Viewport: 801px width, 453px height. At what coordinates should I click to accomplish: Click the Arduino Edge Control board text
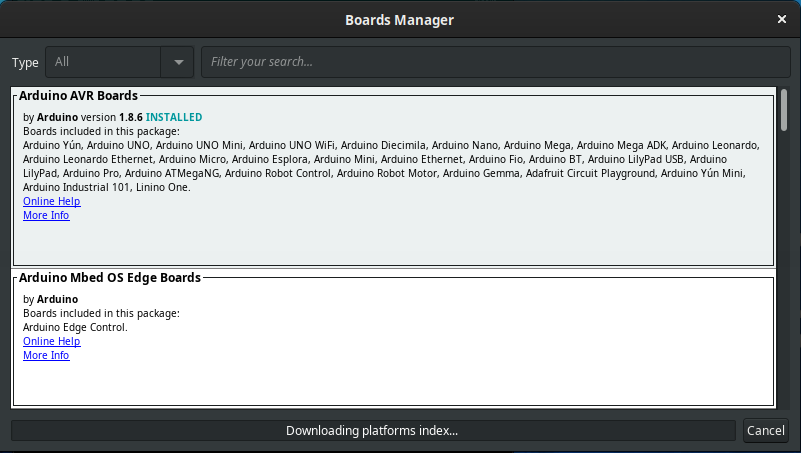coord(75,327)
